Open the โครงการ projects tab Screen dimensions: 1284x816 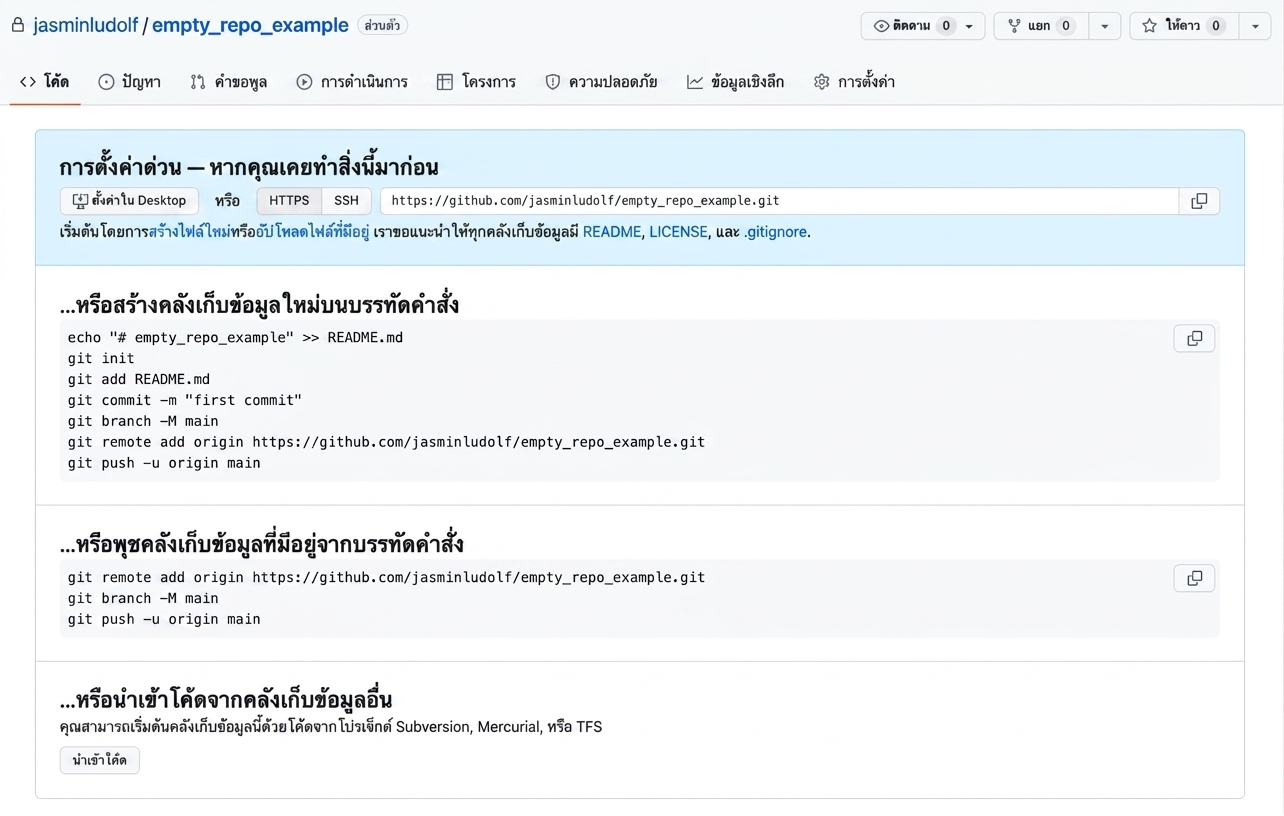pyautogui.click(x=476, y=82)
